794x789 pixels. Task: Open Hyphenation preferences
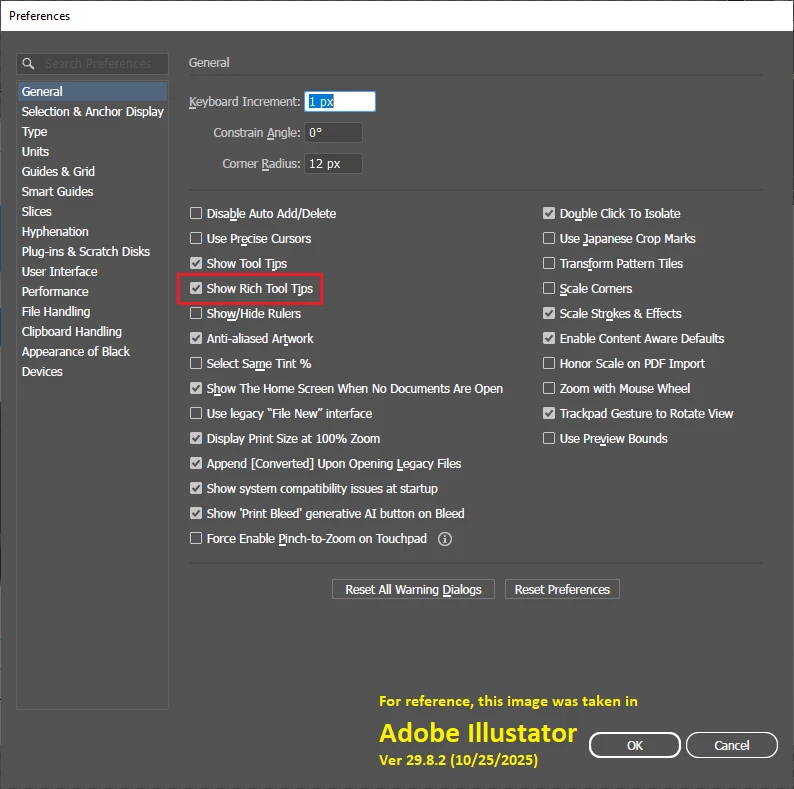click(x=93, y=231)
